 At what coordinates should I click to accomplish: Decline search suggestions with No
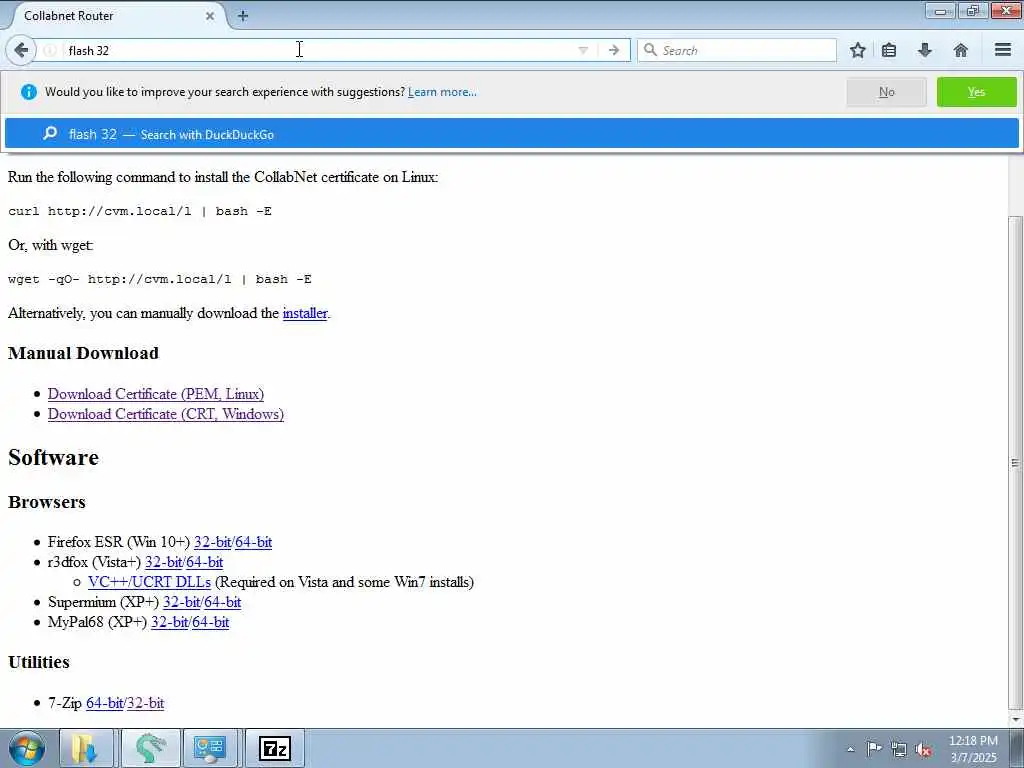(x=886, y=92)
